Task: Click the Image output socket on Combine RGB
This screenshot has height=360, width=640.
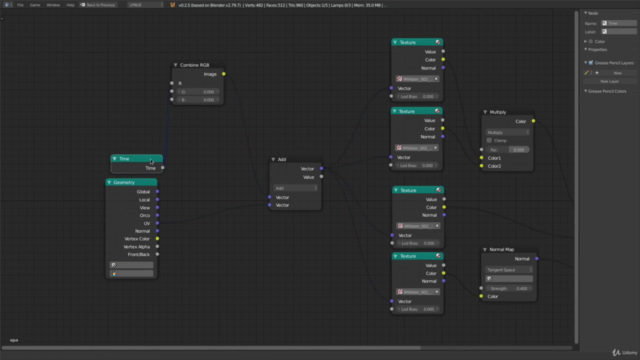Action: point(224,74)
